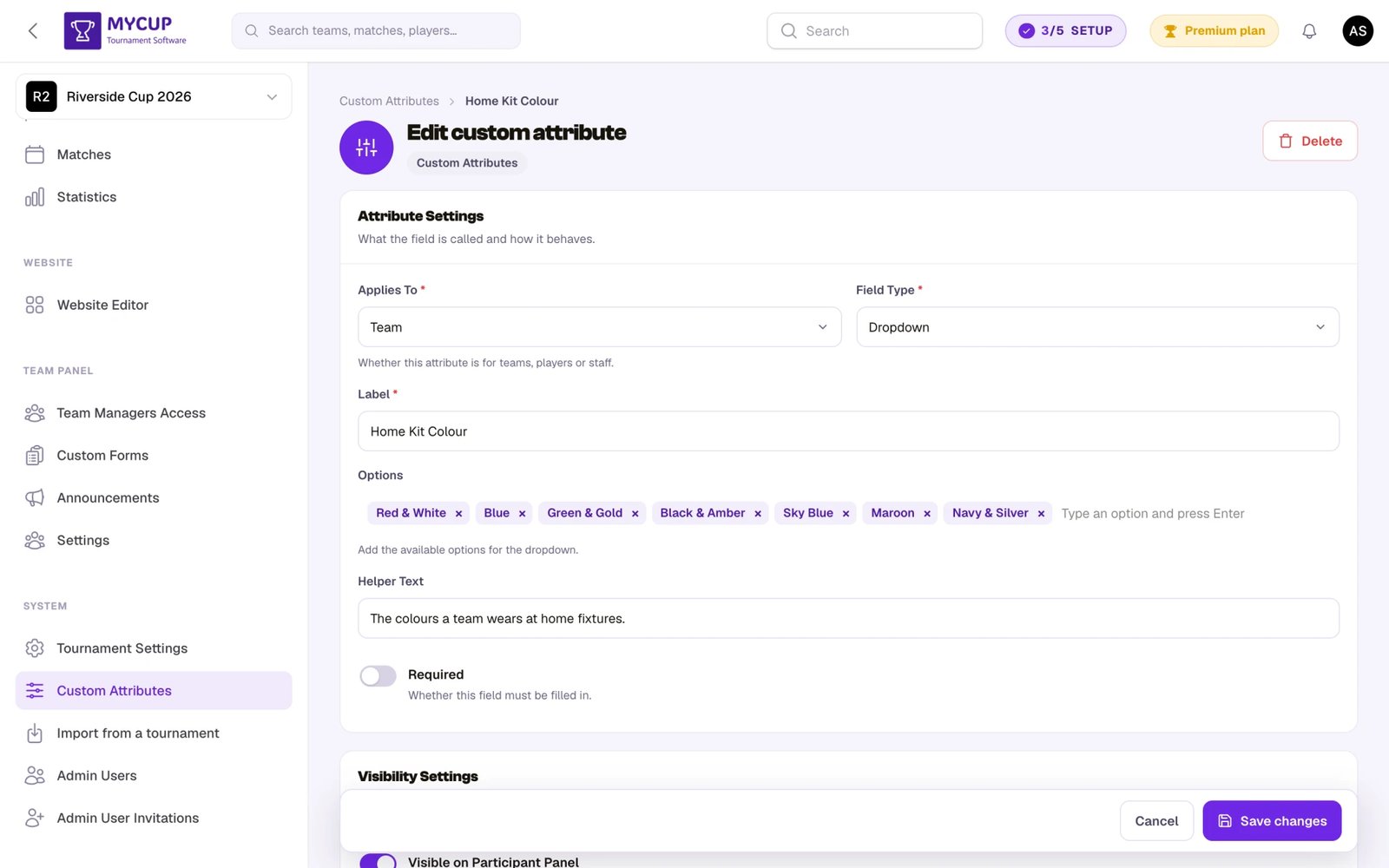1389x868 pixels.
Task: Remove the Black & Amber option
Action: 757,514
